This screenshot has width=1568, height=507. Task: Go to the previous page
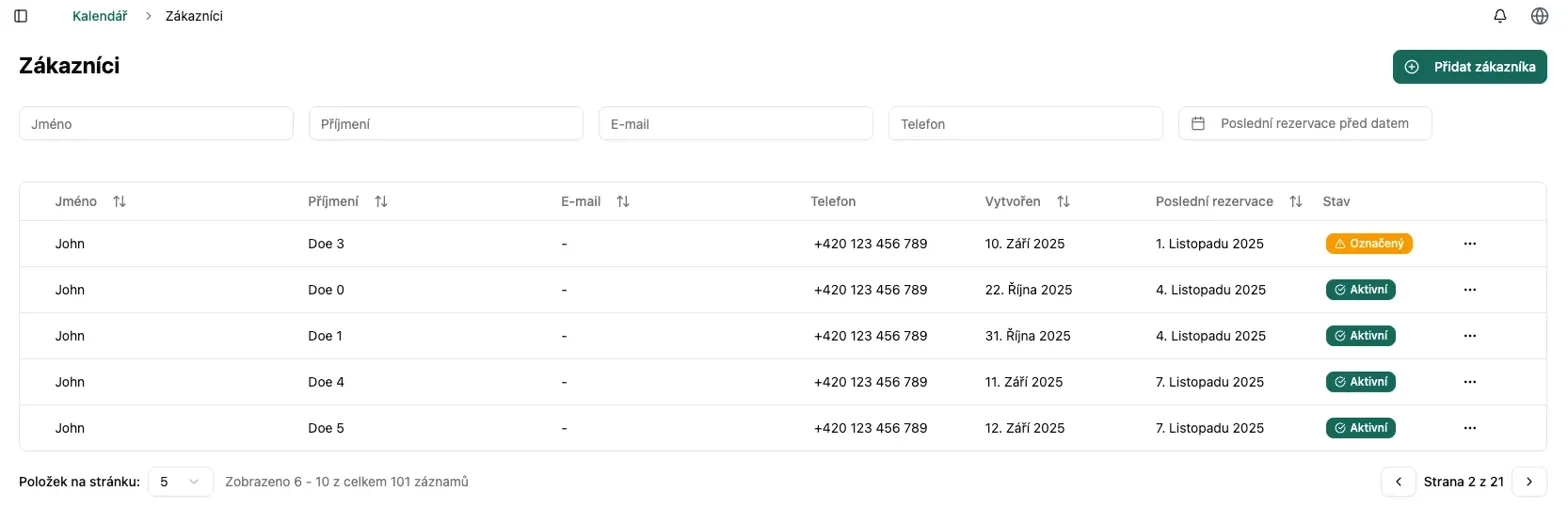(1398, 481)
